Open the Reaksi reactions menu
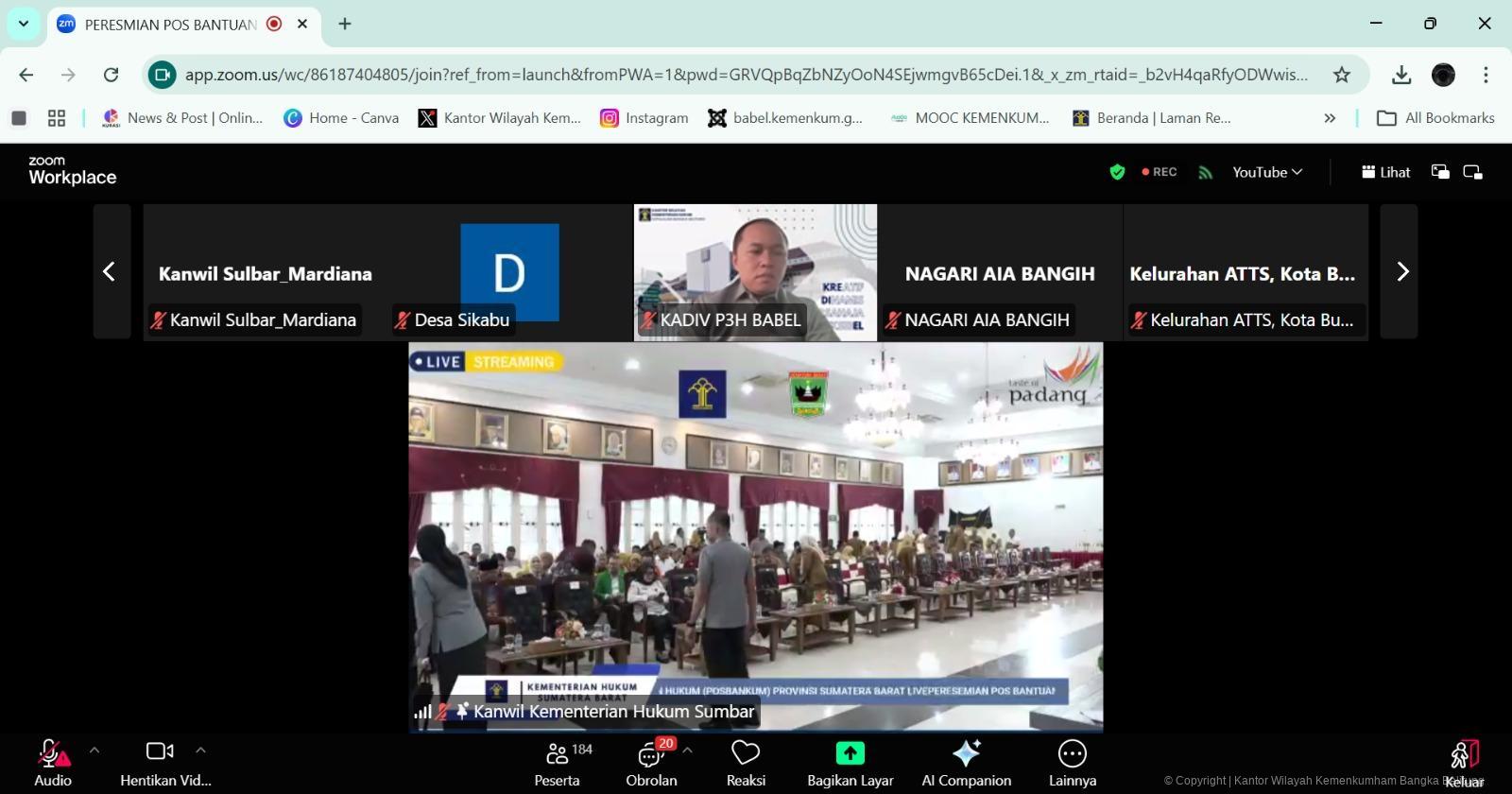The image size is (1512, 794). tap(746, 763)
